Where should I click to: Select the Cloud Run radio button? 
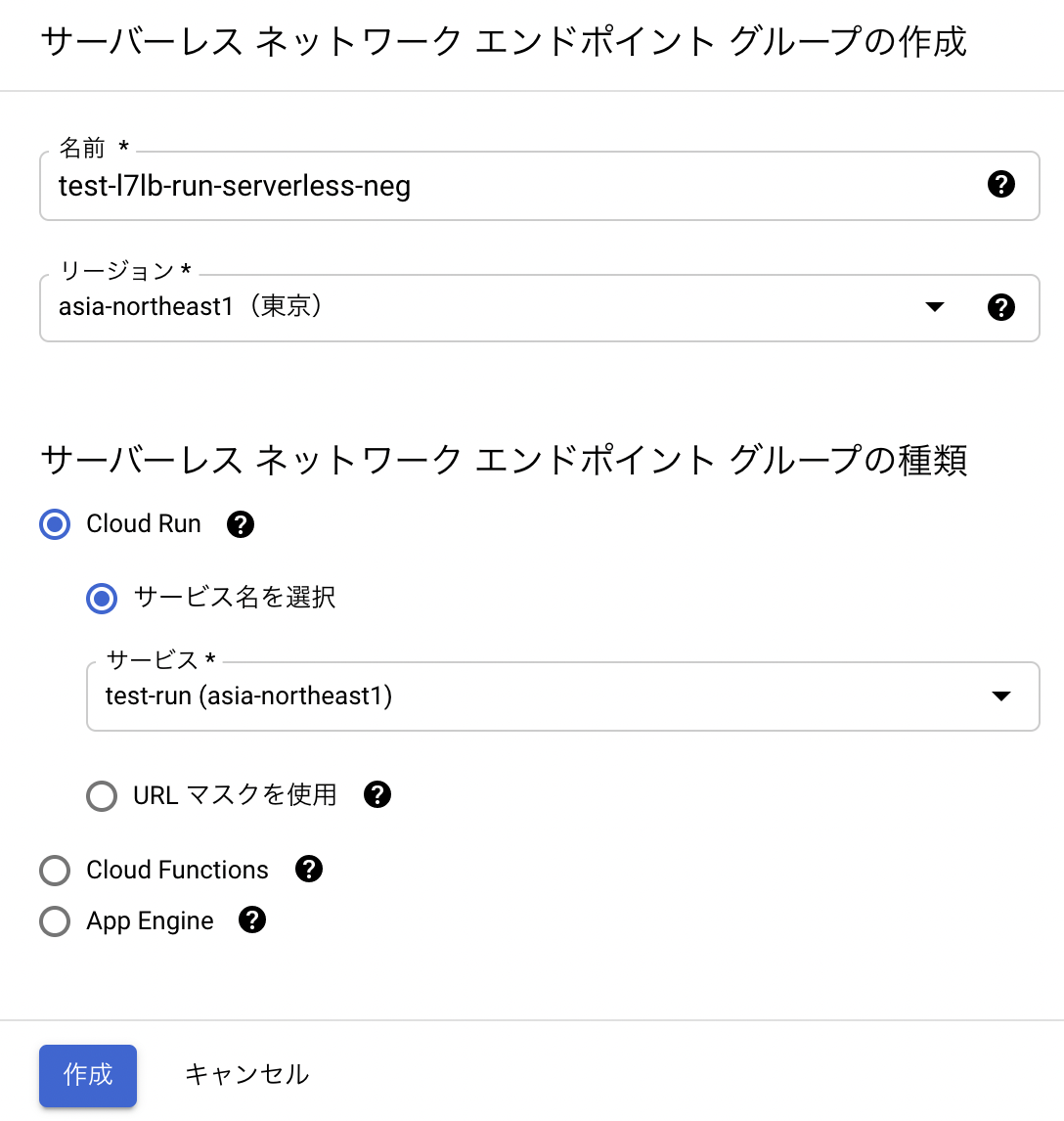pyautogui.click(x=55, y=524)
